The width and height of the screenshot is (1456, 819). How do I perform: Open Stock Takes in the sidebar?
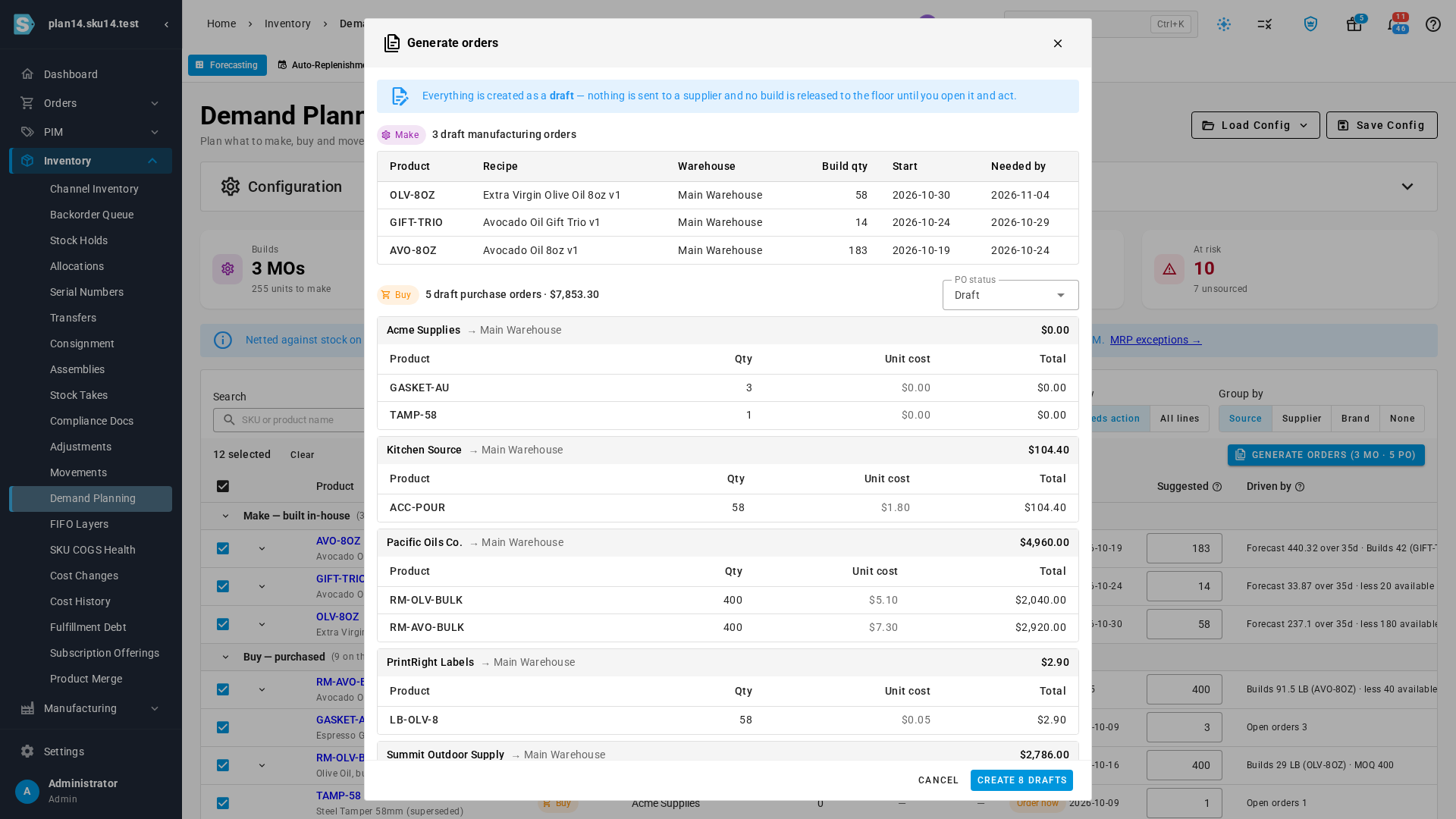79,395
